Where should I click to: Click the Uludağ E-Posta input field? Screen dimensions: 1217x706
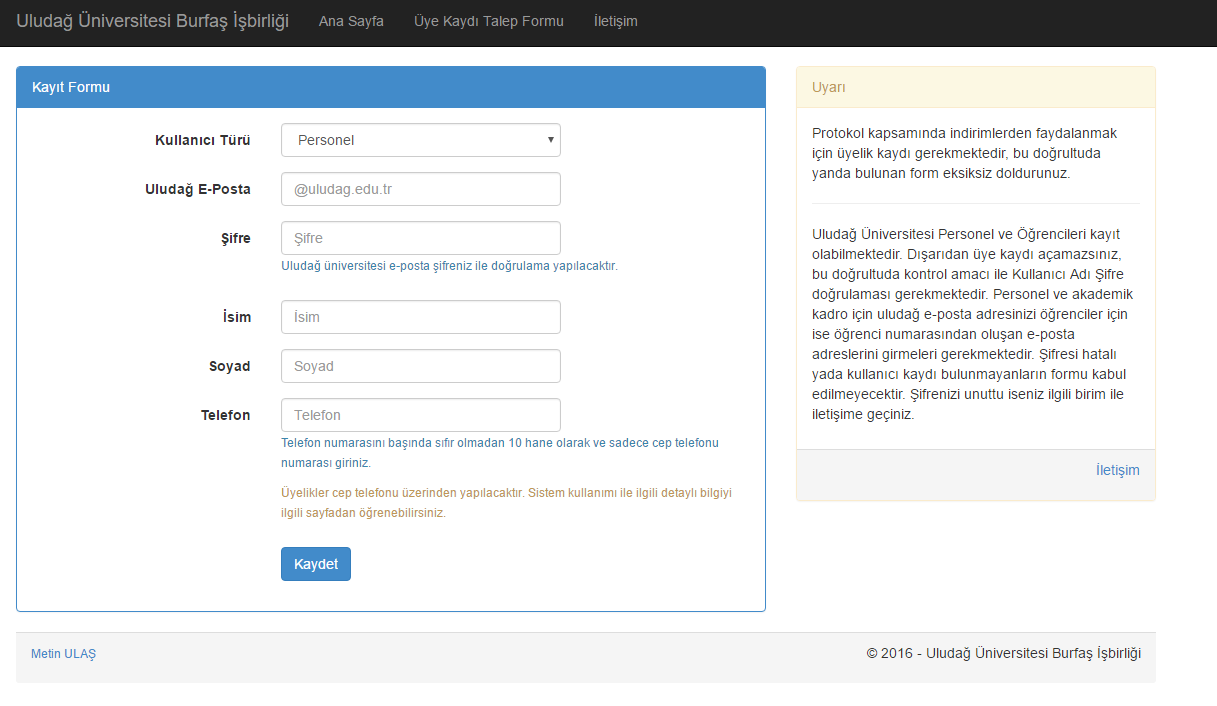tap(421, 189)
